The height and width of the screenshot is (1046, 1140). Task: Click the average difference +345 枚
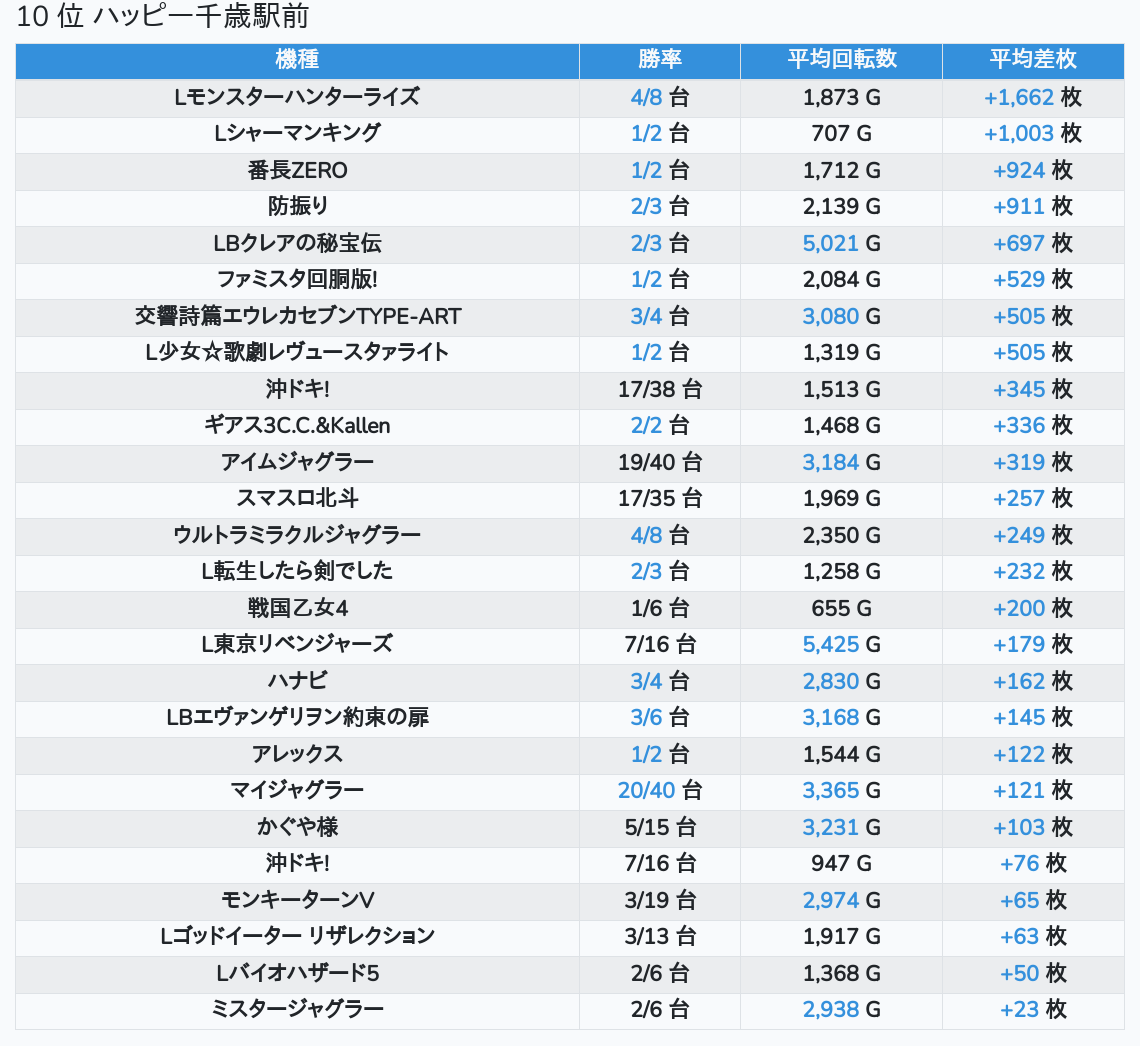(x=1033, y=390)
